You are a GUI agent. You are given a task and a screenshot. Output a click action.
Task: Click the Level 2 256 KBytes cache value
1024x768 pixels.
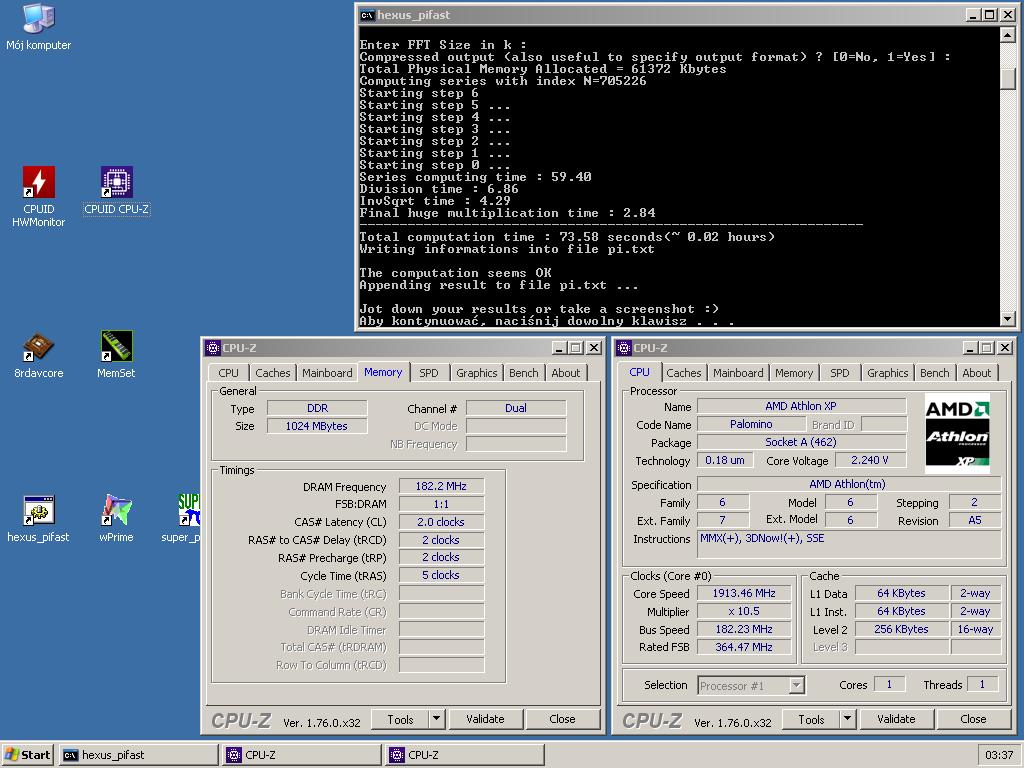pos(901,629)
